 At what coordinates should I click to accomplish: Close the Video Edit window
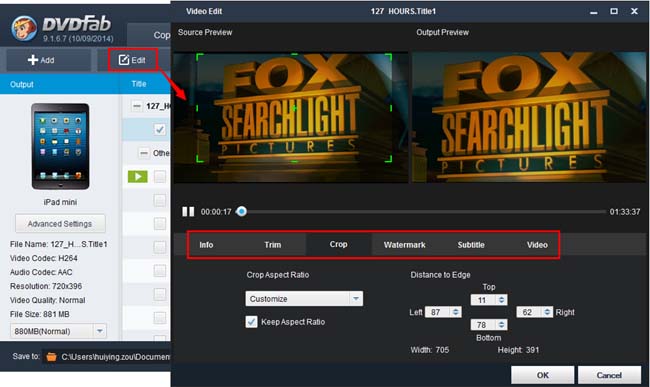[x=634, y=12]
